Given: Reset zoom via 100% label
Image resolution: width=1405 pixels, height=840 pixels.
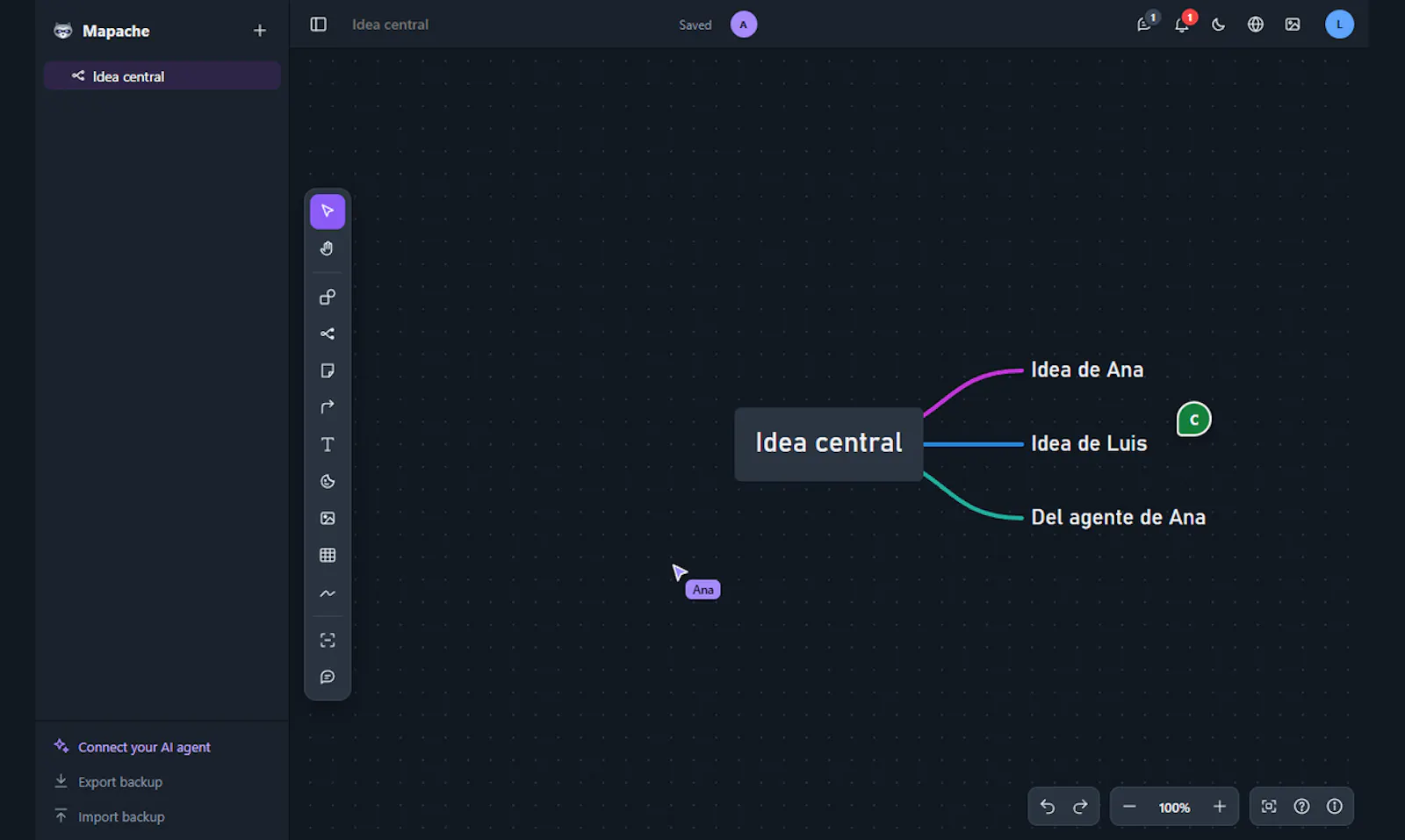Looking at the screenshot, I should click(1174, 808).
